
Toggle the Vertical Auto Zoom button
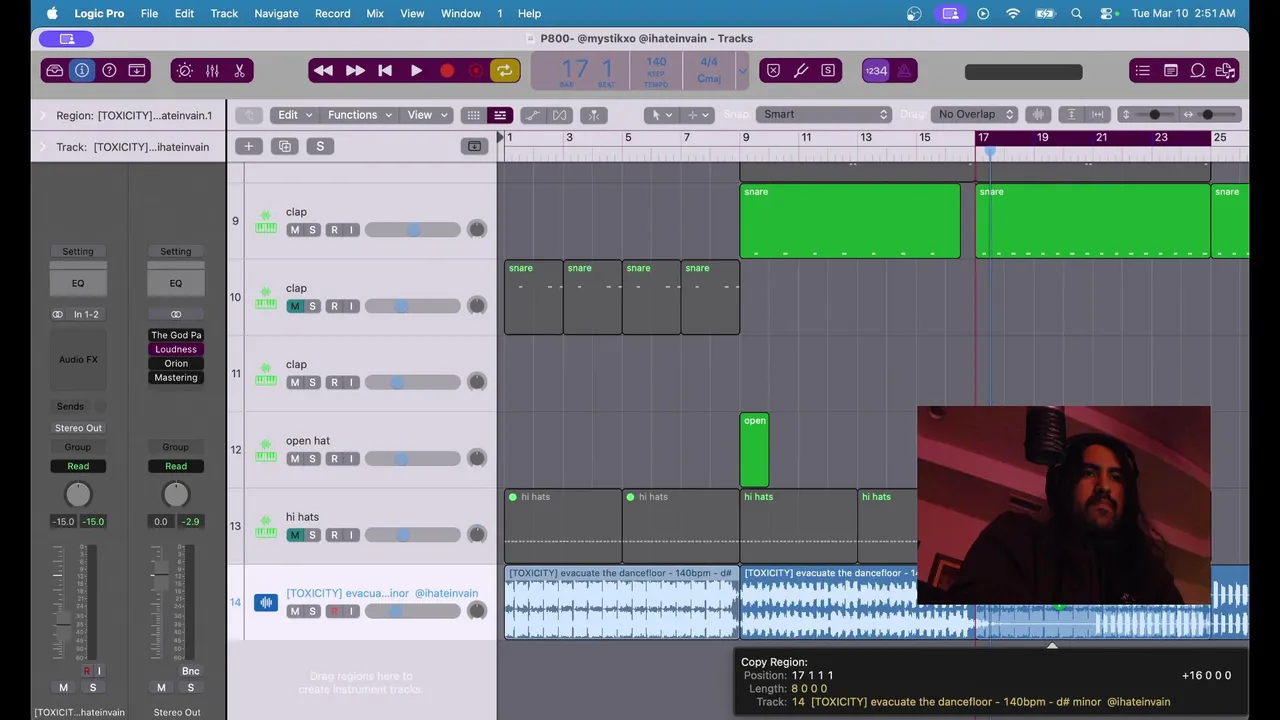point(1072,115)
